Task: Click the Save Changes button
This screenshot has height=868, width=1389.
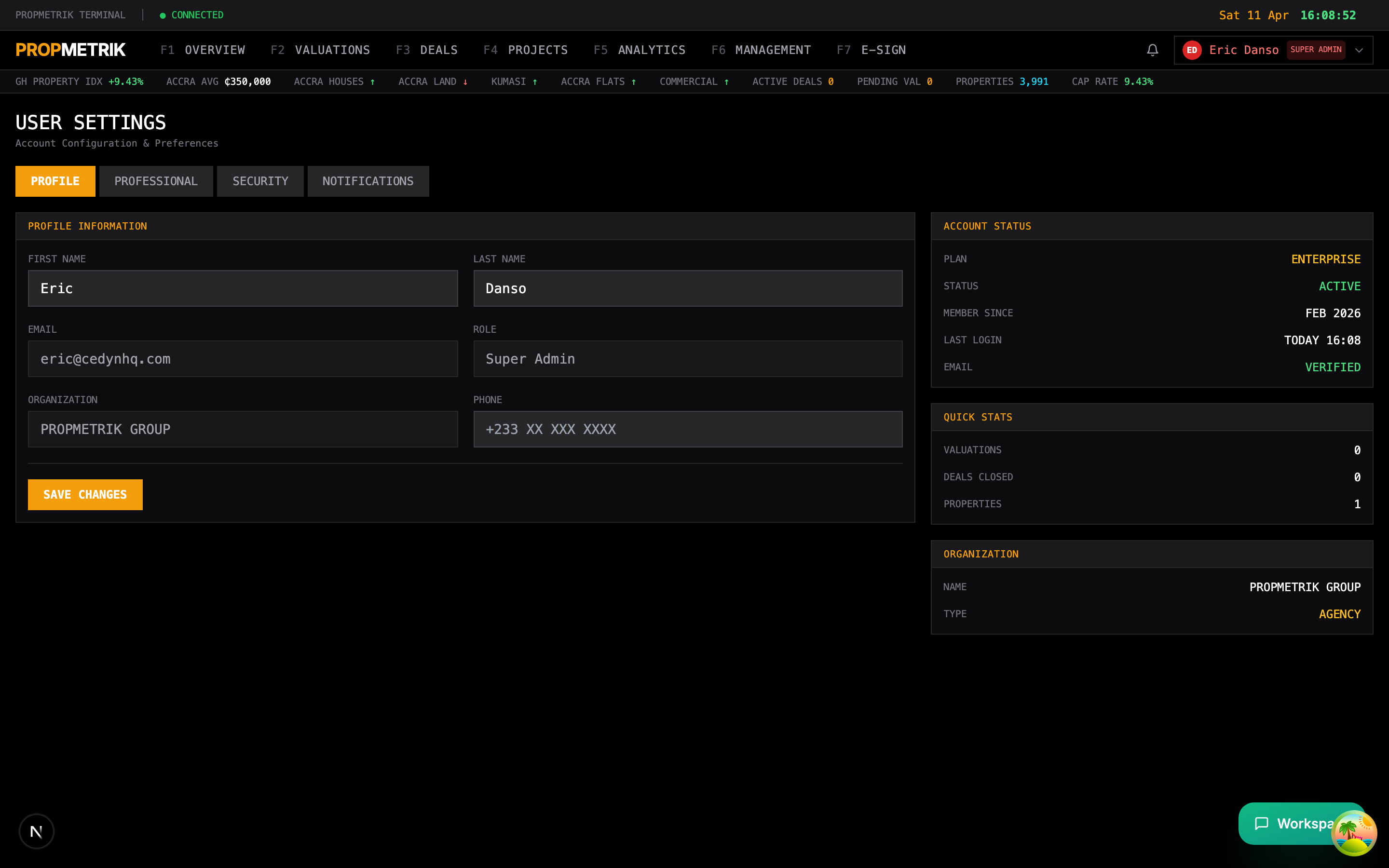Action: (x=85, y=494)
